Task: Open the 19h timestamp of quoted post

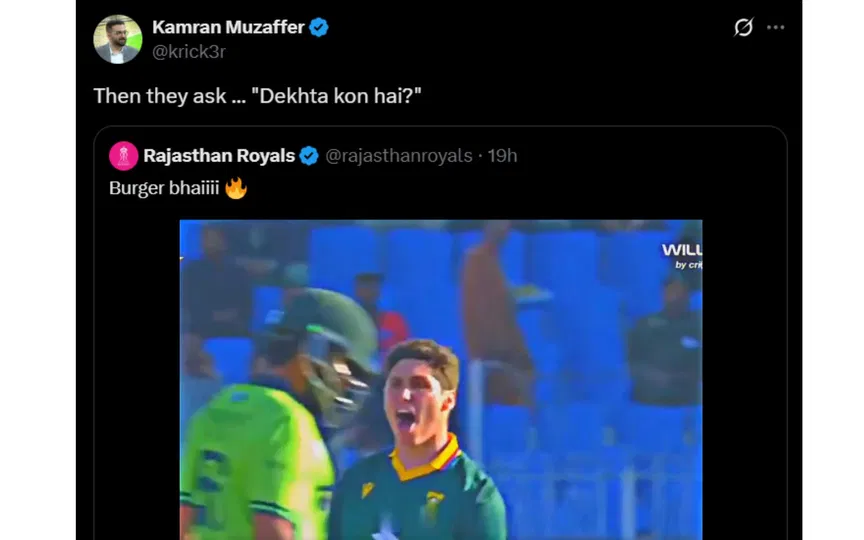Action: click(x=502, y=155)
